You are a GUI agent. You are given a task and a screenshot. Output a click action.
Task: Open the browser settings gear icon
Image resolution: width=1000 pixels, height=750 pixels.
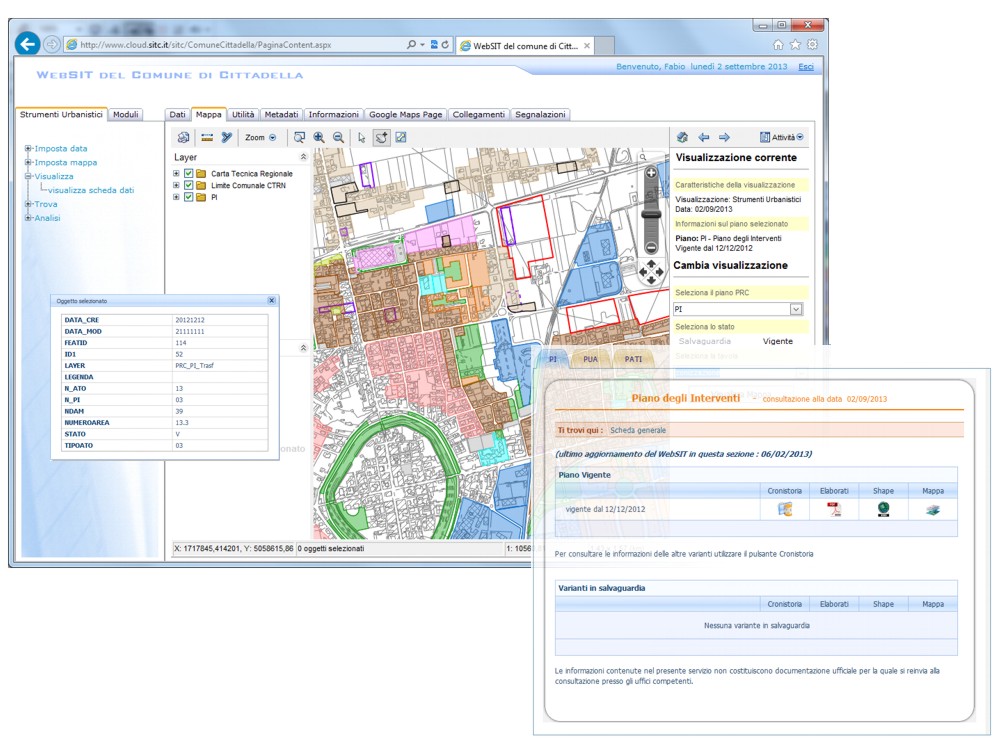[812, 45]
